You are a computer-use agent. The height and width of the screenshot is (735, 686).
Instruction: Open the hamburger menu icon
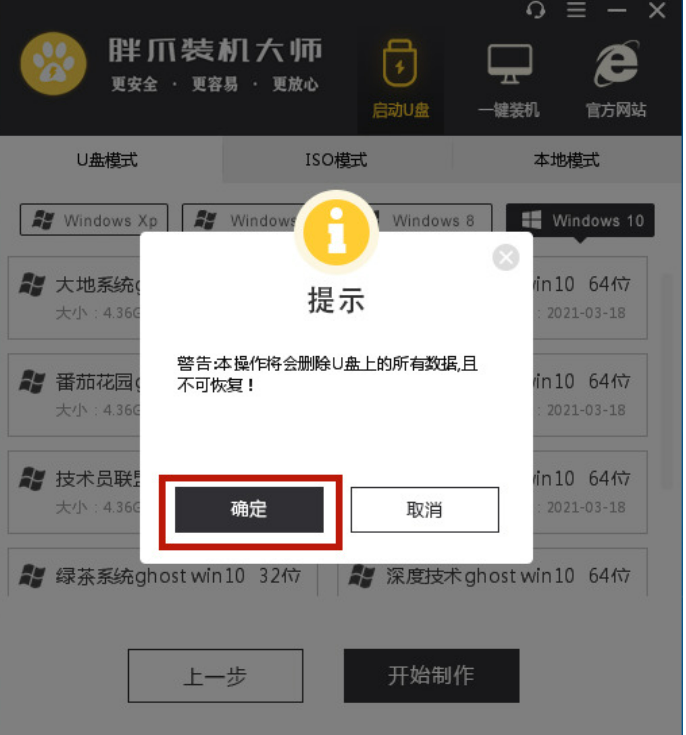[576, 10]
